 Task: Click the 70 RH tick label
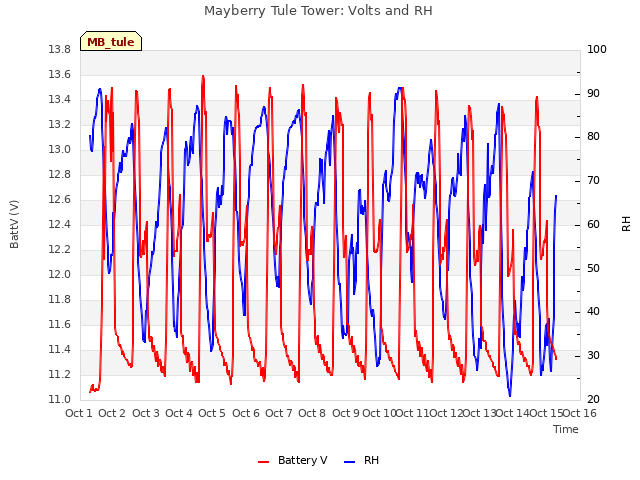click(593, 181)
